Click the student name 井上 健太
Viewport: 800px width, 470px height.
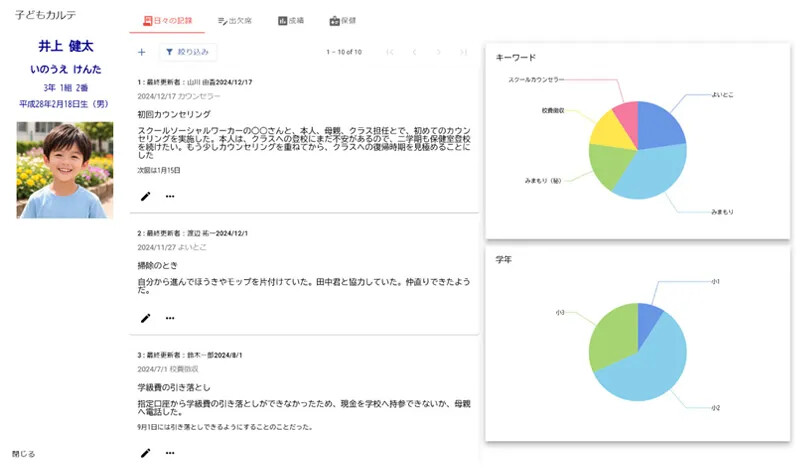(x=66, y=46)
